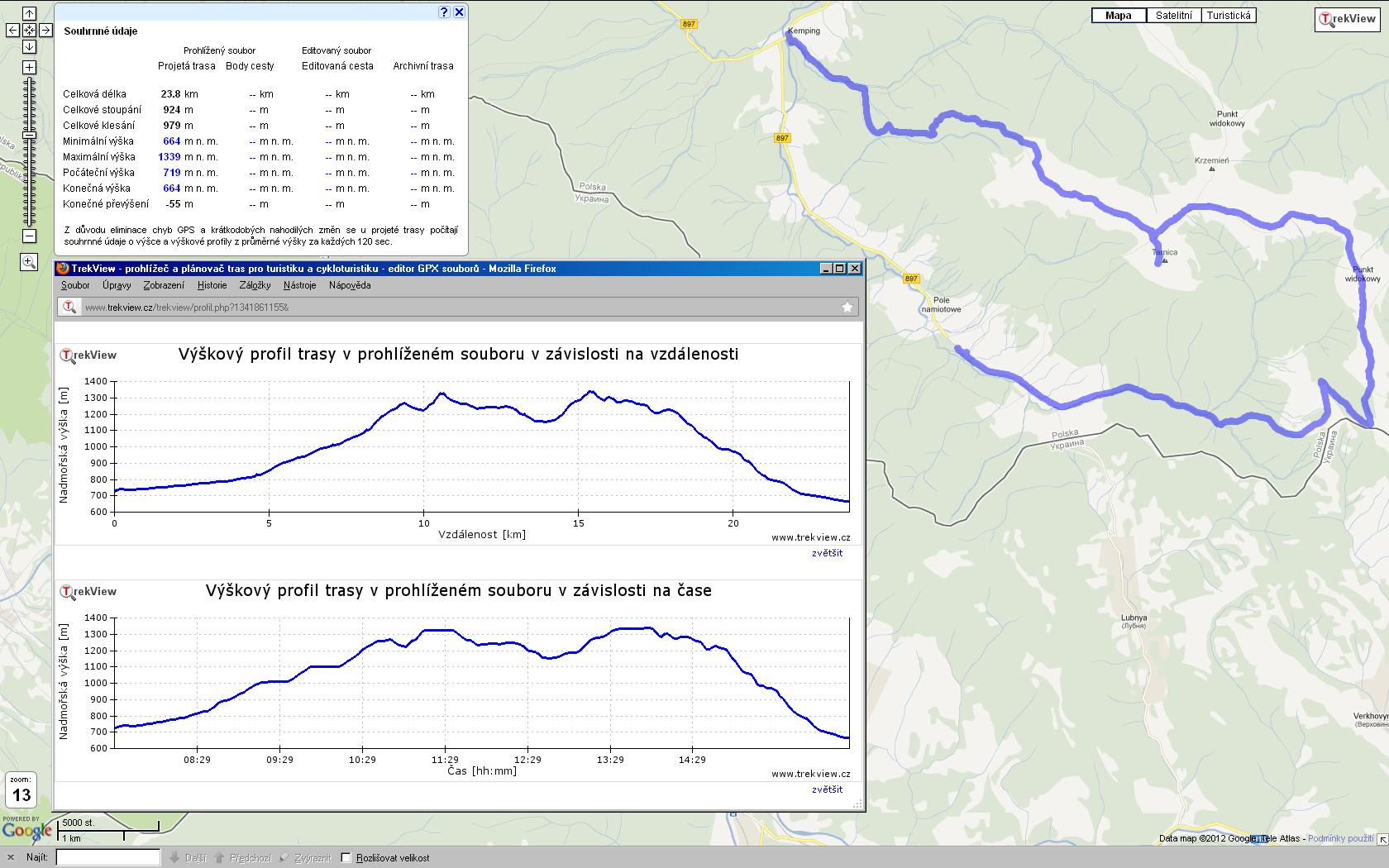Click the map zoom-out minus button
This screenshot has width=1389, height=868.
pos(29,236)
